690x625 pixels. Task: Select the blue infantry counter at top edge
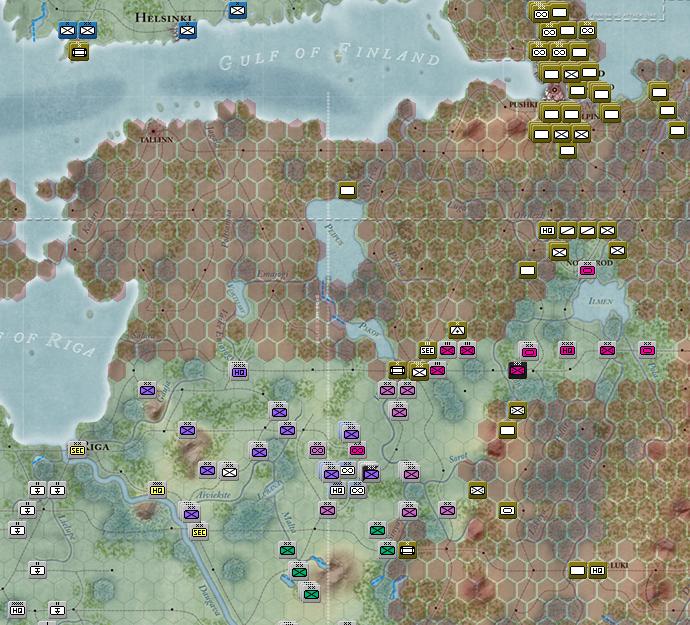238,10
